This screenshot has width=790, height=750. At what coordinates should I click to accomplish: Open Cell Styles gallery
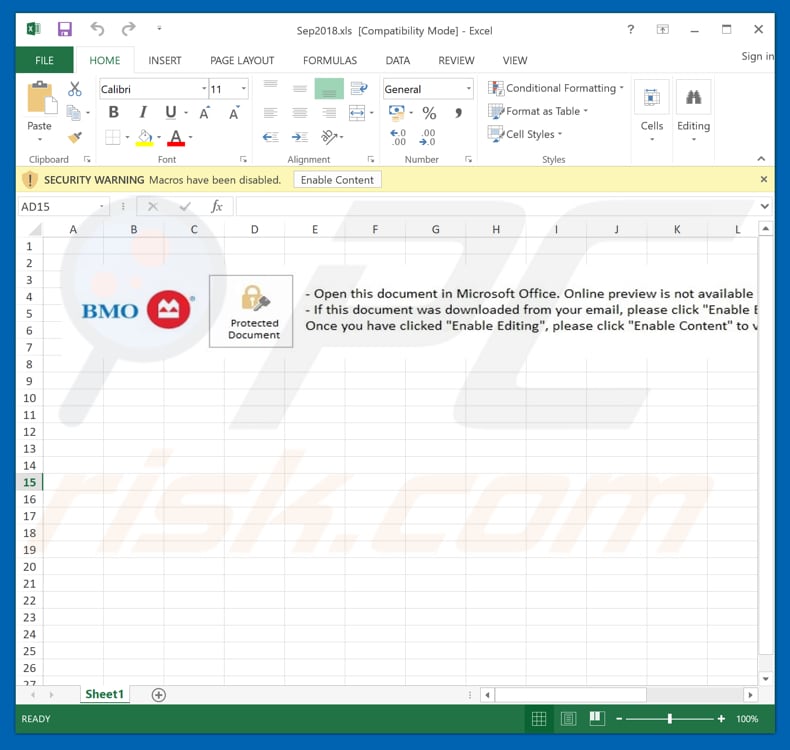525,134
